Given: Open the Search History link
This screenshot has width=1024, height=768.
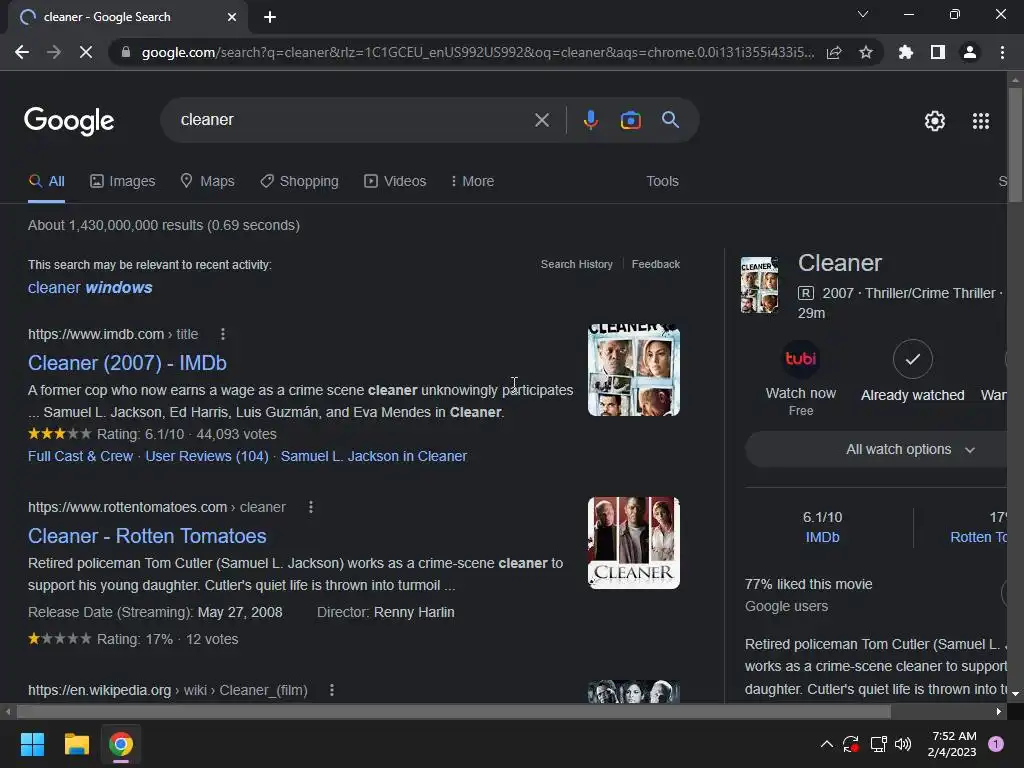Looking at the screenshot, I should 577,264.
